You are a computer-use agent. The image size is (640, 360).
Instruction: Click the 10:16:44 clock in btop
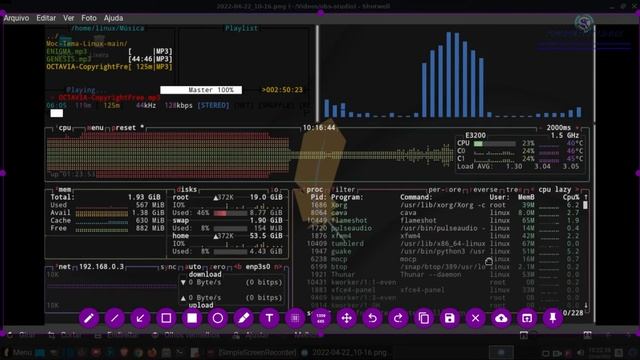319,128
